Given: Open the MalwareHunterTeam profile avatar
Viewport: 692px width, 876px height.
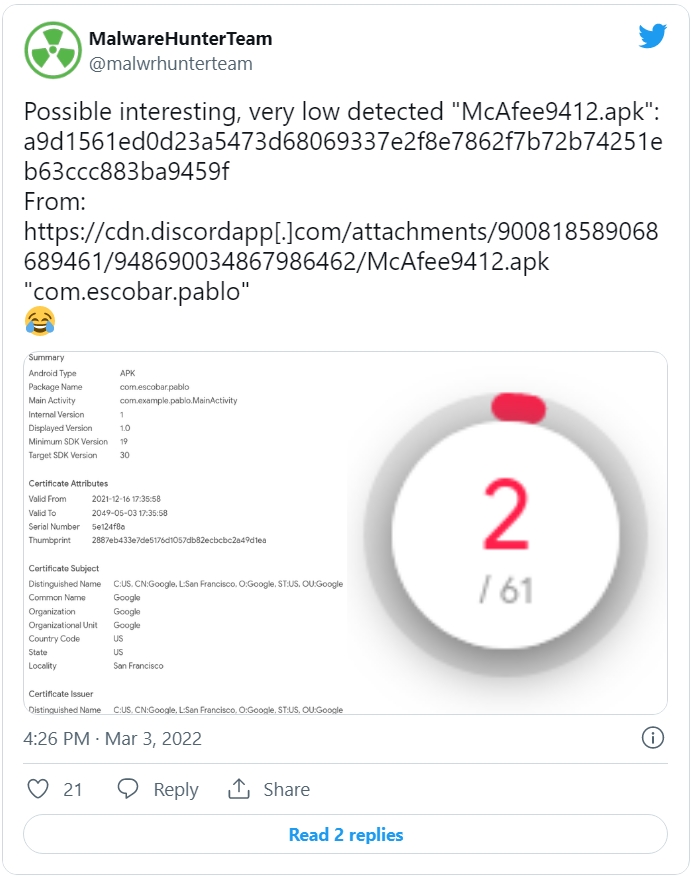Looking at the screenshot, I should click(x=53, y=50).
